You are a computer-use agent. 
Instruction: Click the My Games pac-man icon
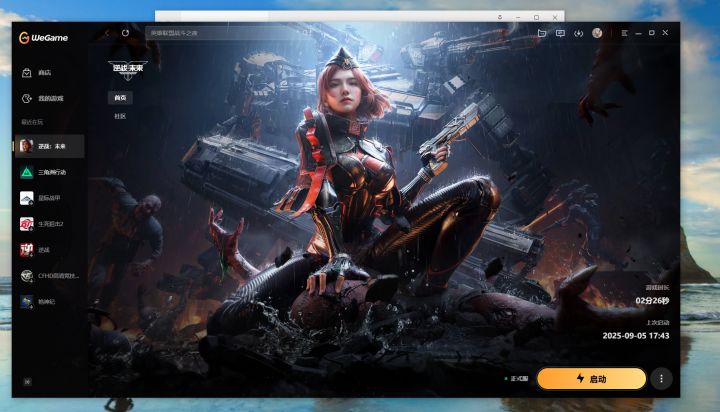(27, 98)
